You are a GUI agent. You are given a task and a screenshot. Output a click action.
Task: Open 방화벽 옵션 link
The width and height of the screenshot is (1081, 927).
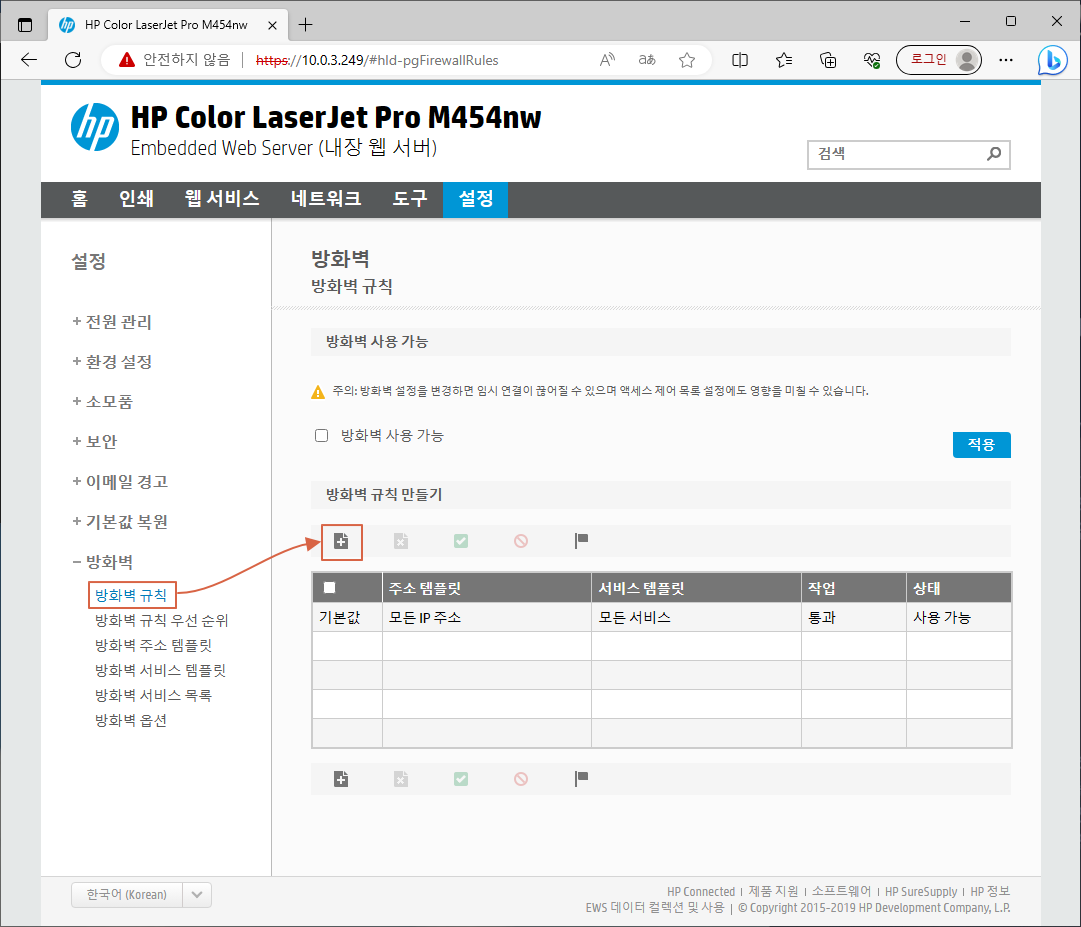tap(131, 720)
